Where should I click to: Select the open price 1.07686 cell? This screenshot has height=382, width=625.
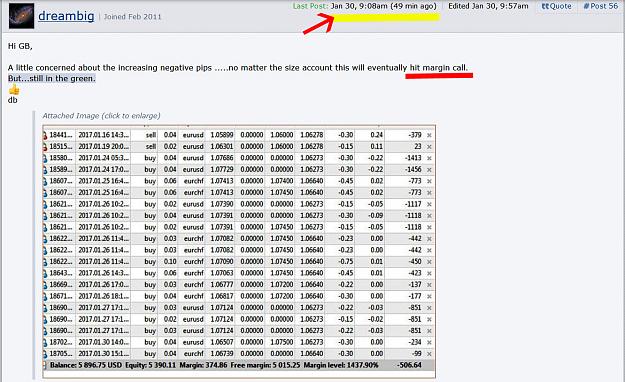click(222, 158)
